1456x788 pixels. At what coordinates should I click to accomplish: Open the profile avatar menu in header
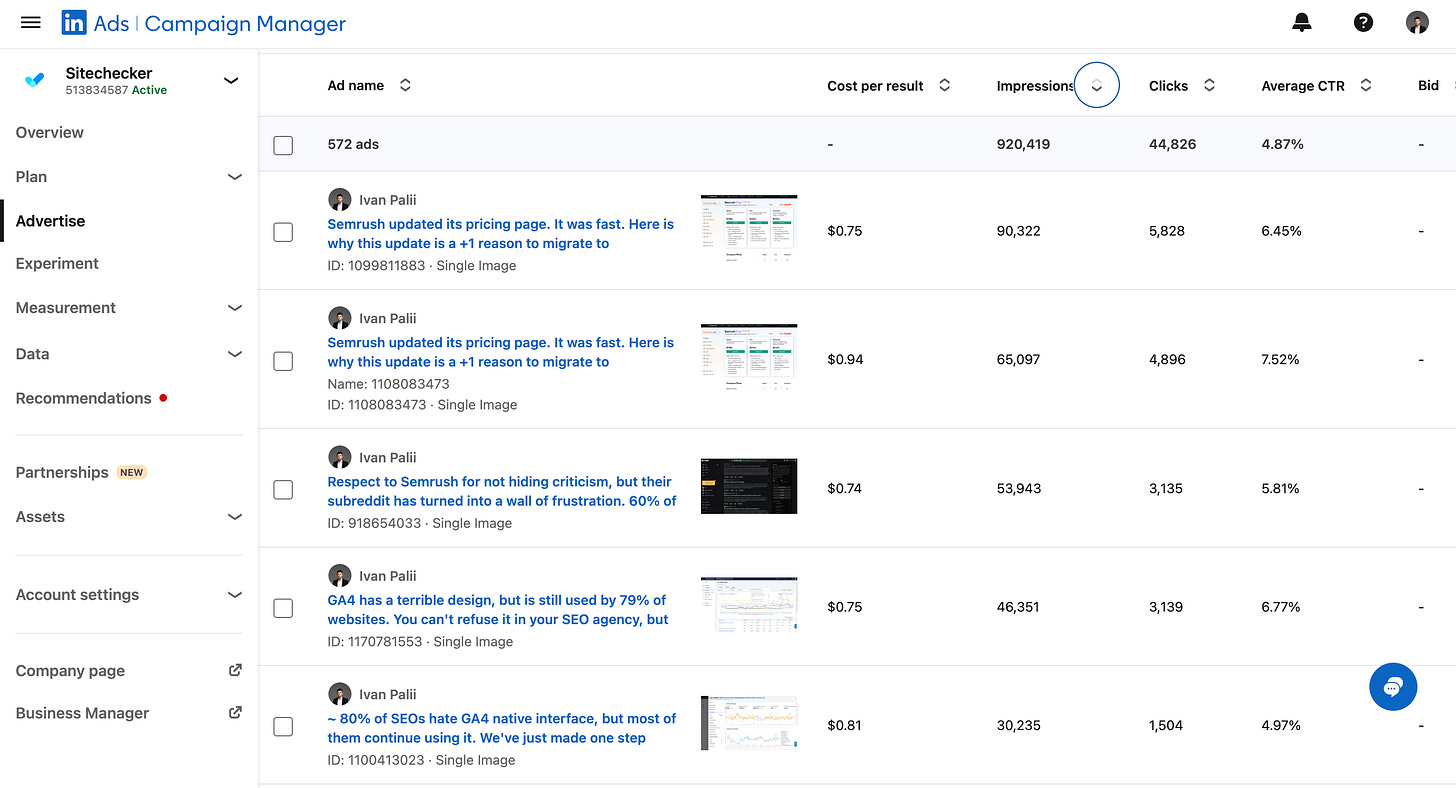[x=1417, y=22]
